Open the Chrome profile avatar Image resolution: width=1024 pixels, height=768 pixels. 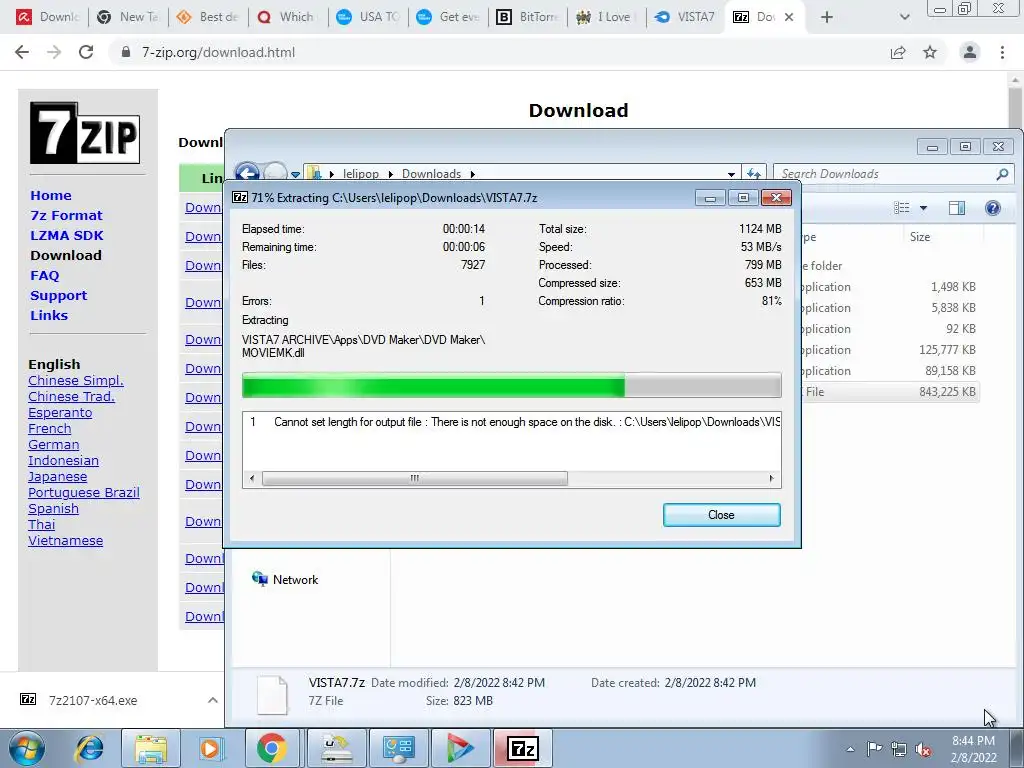[x=970, y=52]
